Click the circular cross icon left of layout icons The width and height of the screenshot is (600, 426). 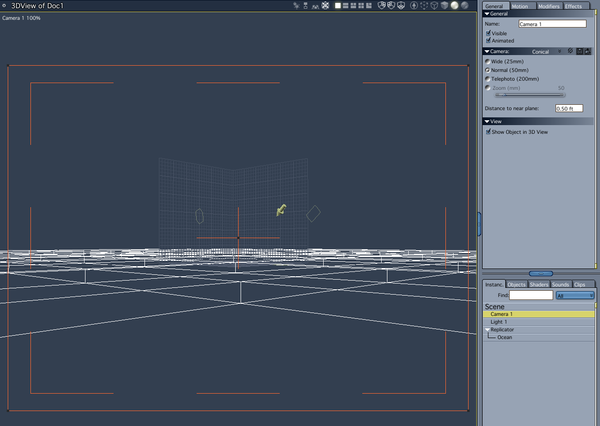pyautogui.click(x=325, y=5)
